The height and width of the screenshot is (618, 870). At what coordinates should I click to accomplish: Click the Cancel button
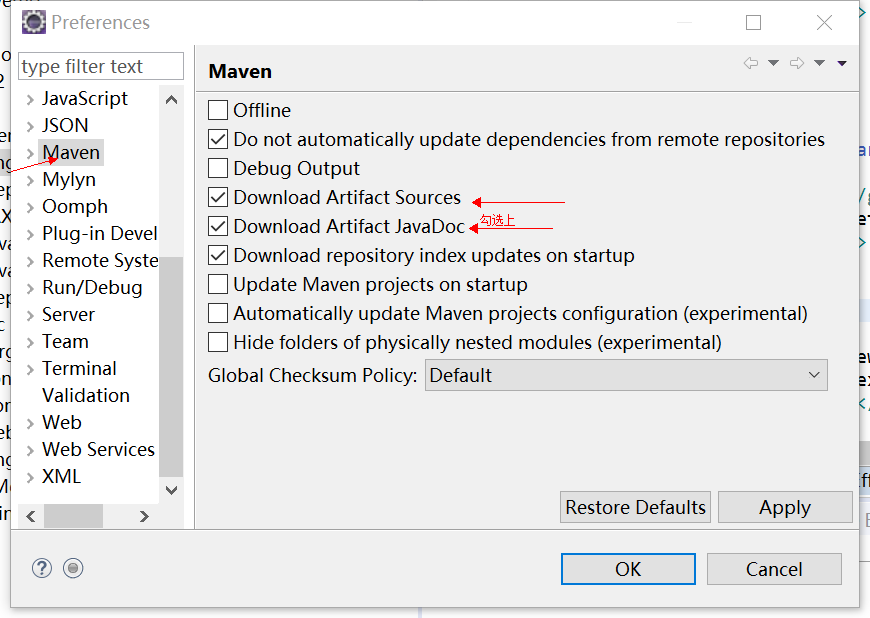point(774,569)
